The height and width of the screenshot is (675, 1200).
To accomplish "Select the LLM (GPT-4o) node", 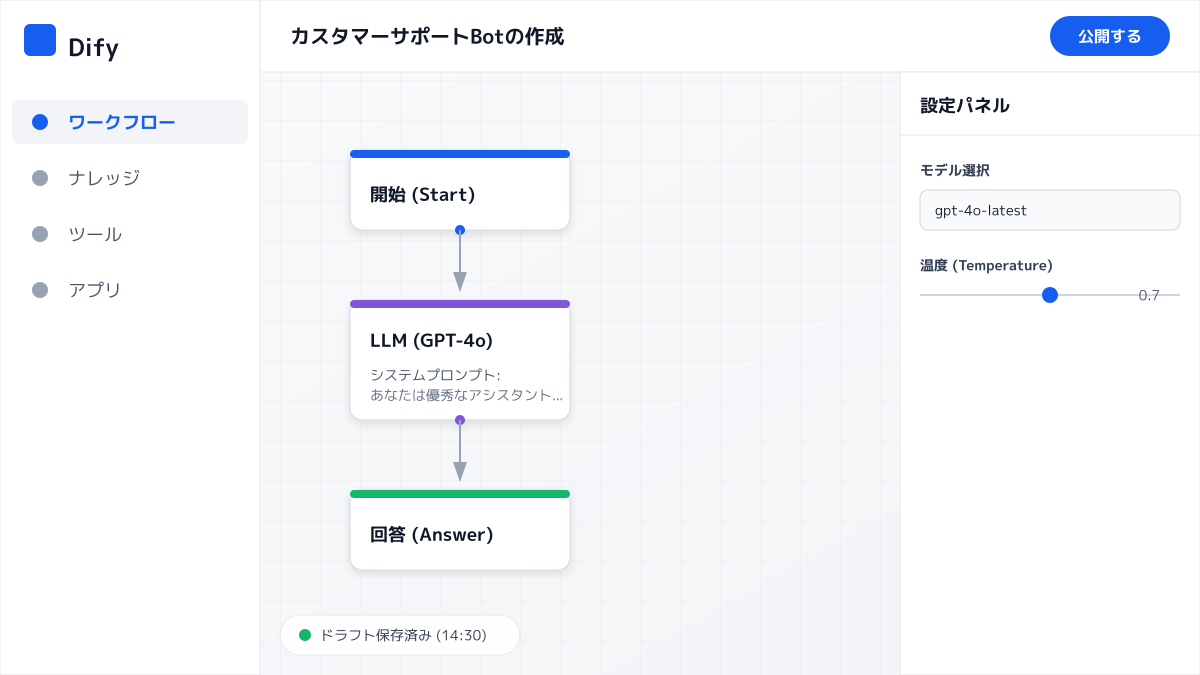I will (460, 340).
